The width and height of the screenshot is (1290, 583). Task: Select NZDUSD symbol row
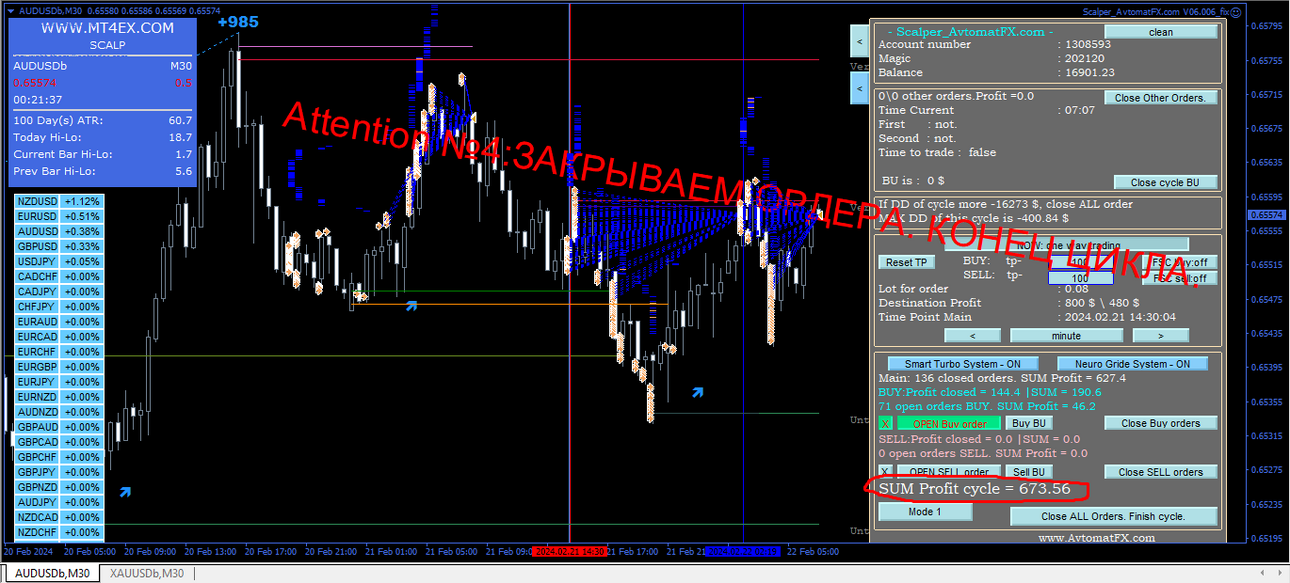point(59,201)
